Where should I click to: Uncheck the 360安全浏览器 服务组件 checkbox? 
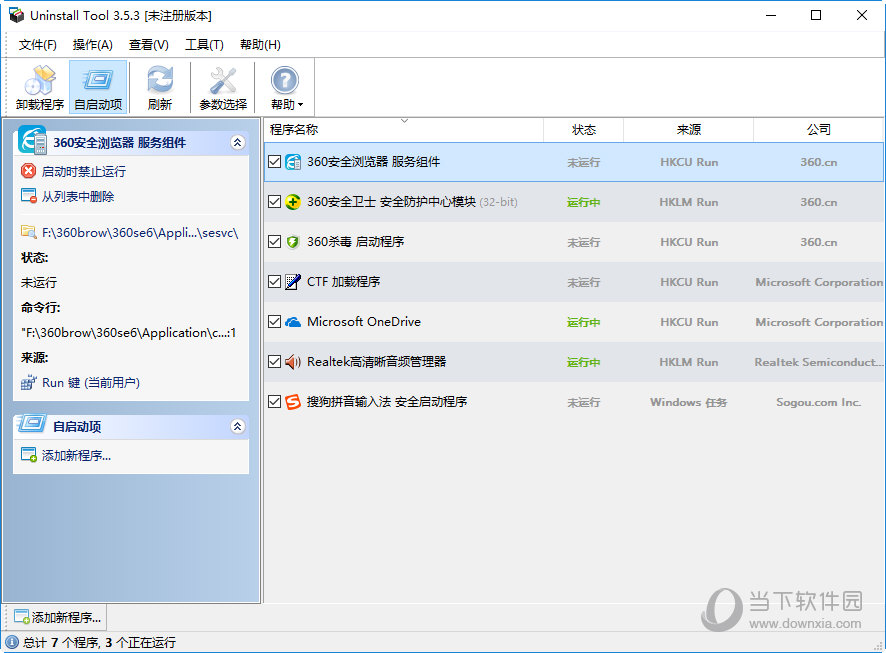tap(275, 162)
